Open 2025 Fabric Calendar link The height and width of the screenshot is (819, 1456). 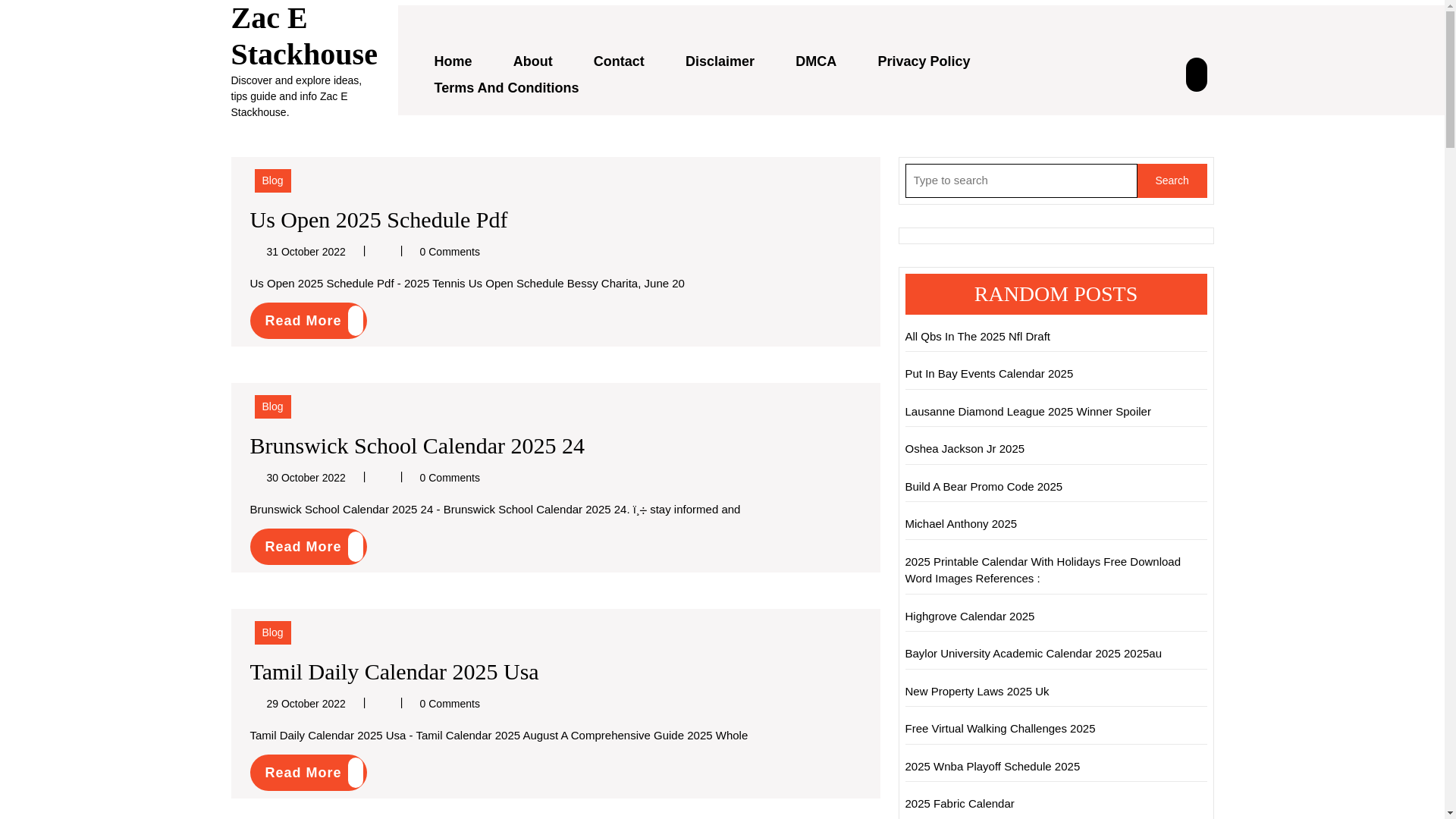(959, 803)
